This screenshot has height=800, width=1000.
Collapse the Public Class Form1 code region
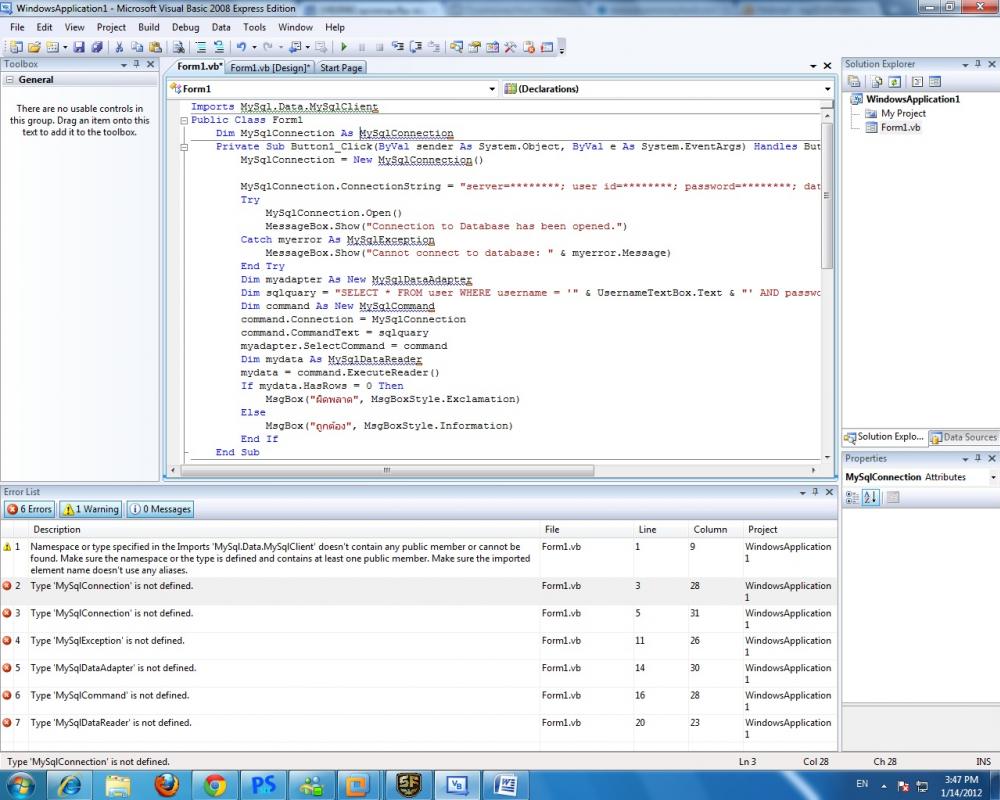click(184, 121)
